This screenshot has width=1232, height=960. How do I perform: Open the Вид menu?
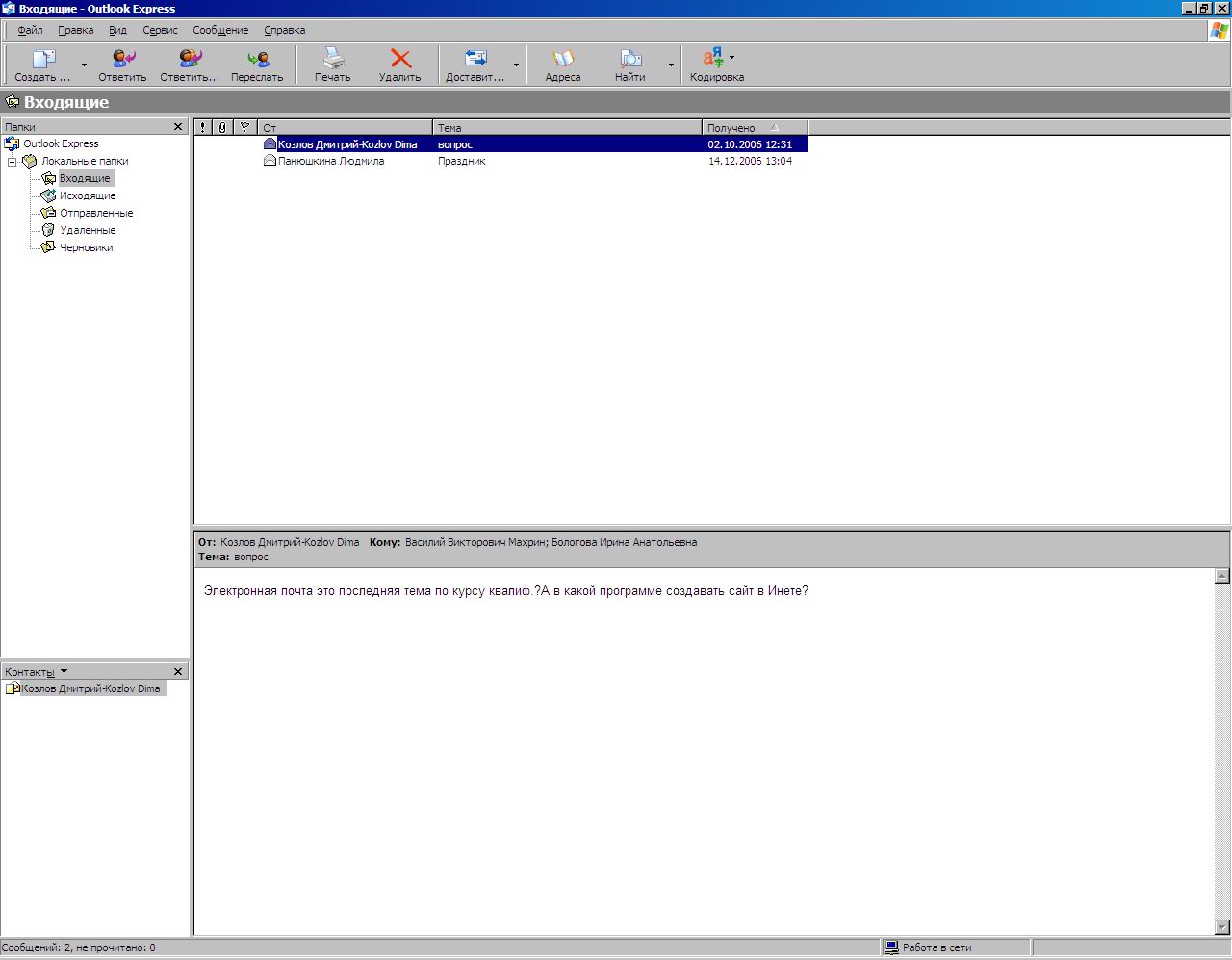click(x=117, y=30)
